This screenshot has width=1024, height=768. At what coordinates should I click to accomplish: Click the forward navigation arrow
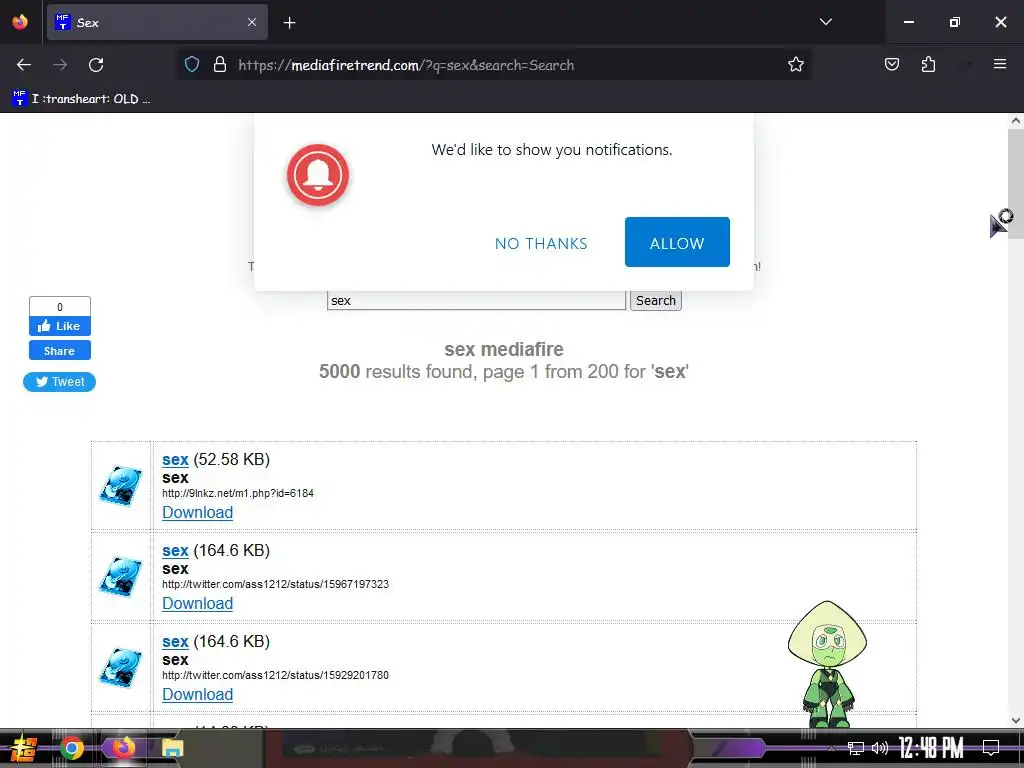[x=60, y=65]
